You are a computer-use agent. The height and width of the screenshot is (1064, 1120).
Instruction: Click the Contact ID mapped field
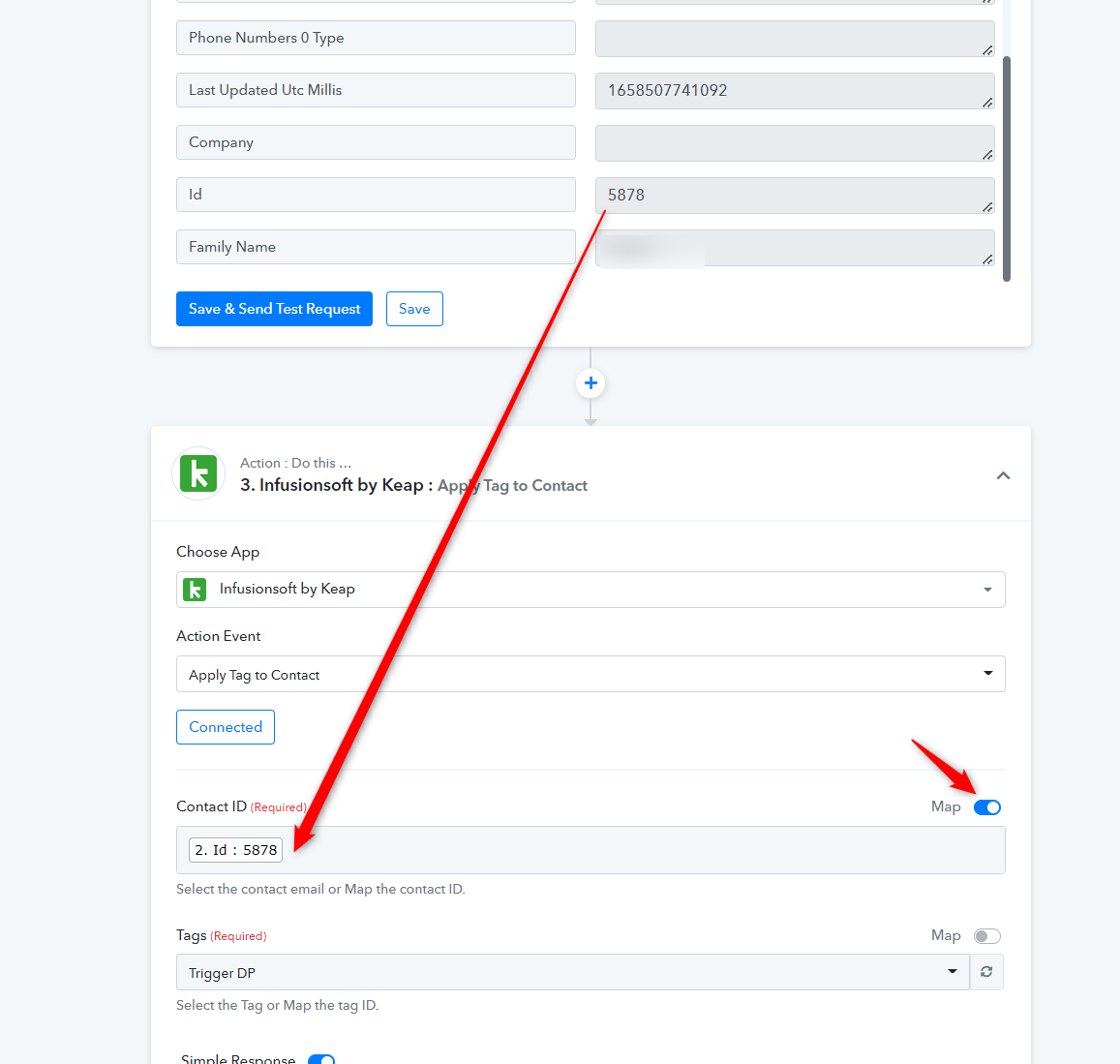point(590,850)
